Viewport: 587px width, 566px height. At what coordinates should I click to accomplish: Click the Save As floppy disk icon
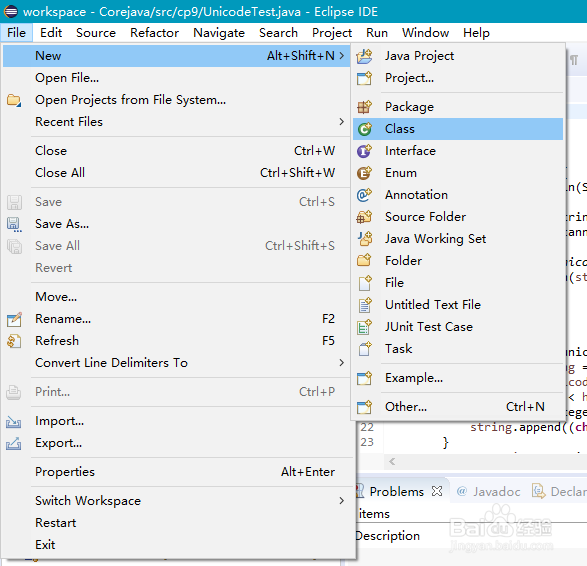14,224
